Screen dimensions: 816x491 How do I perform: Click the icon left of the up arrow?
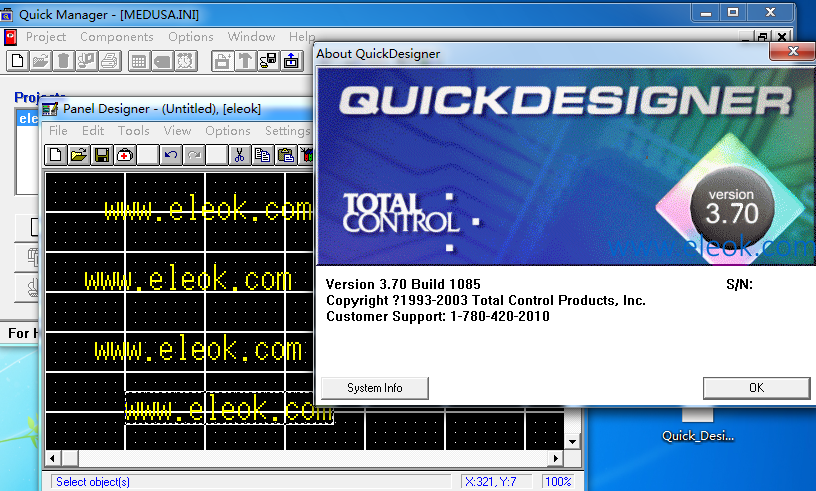(x=222, y=61)
